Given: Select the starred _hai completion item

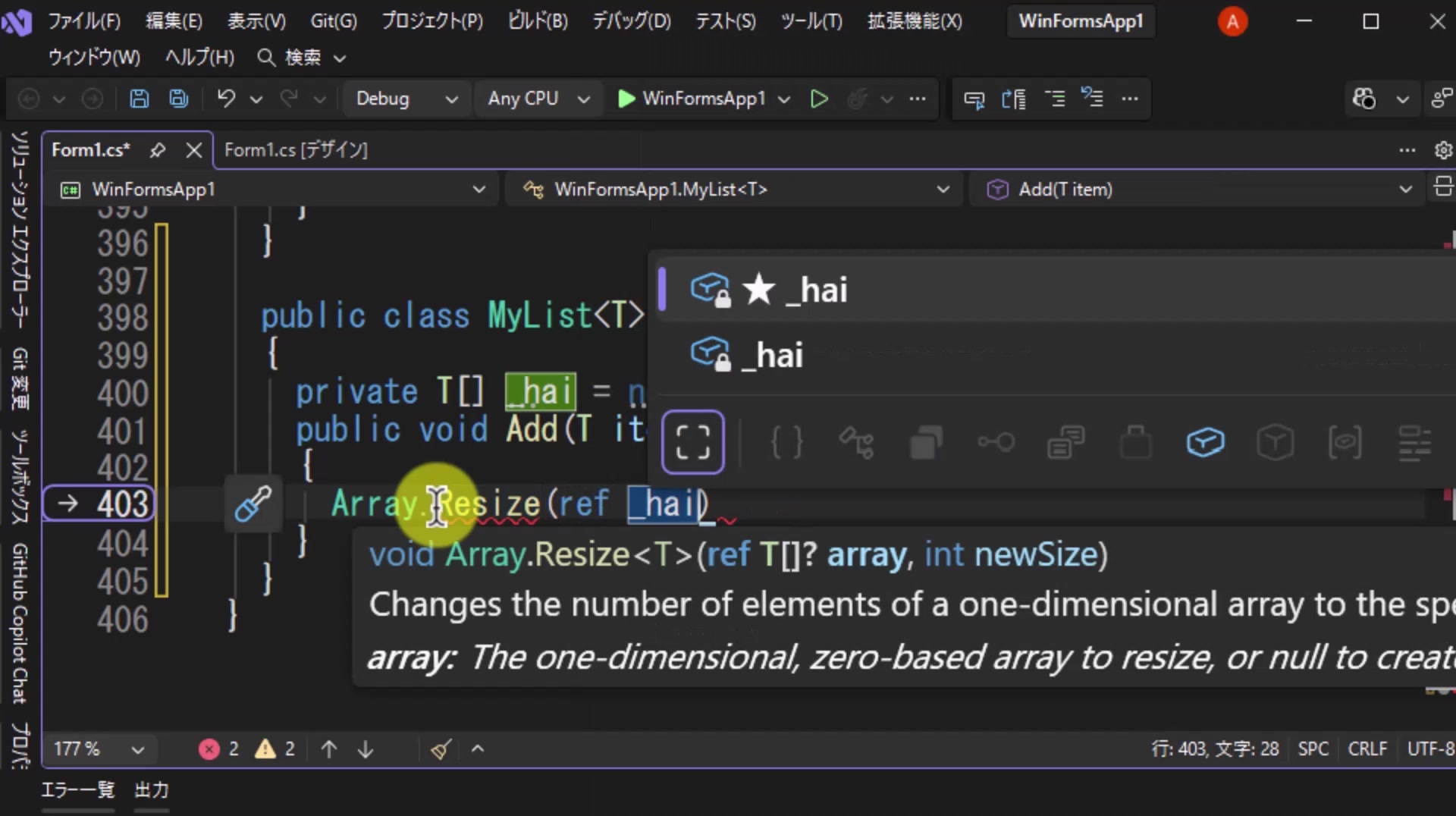Looking at the screenshot, I should click(x=1056, y=290).
